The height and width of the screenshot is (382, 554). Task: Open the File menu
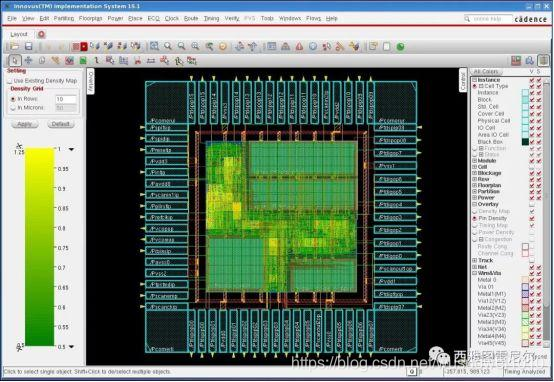(x=12, y=18)
